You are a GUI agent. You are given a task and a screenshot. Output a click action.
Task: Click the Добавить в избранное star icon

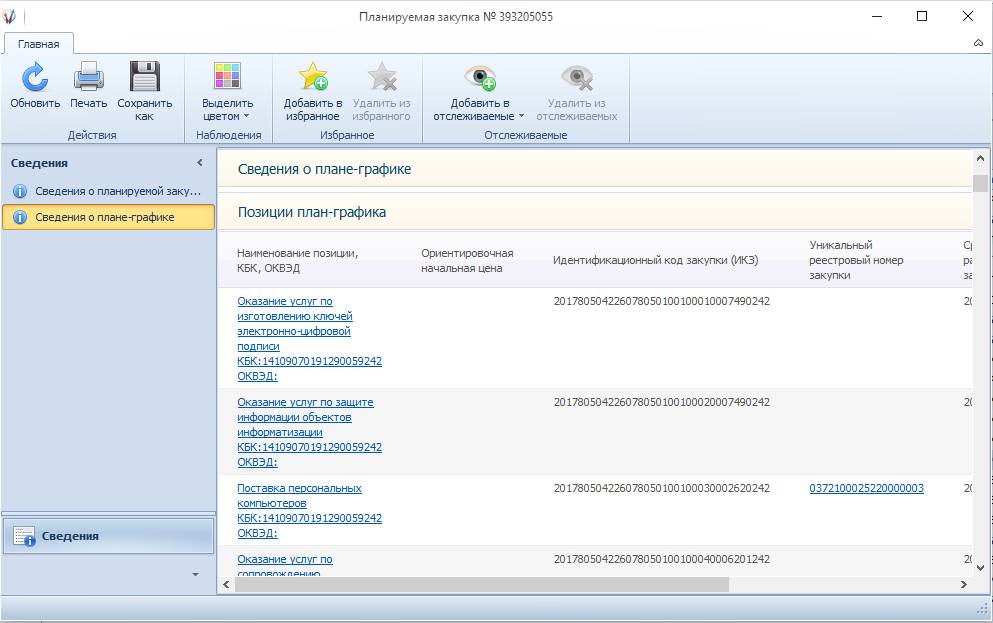(313, 77)
